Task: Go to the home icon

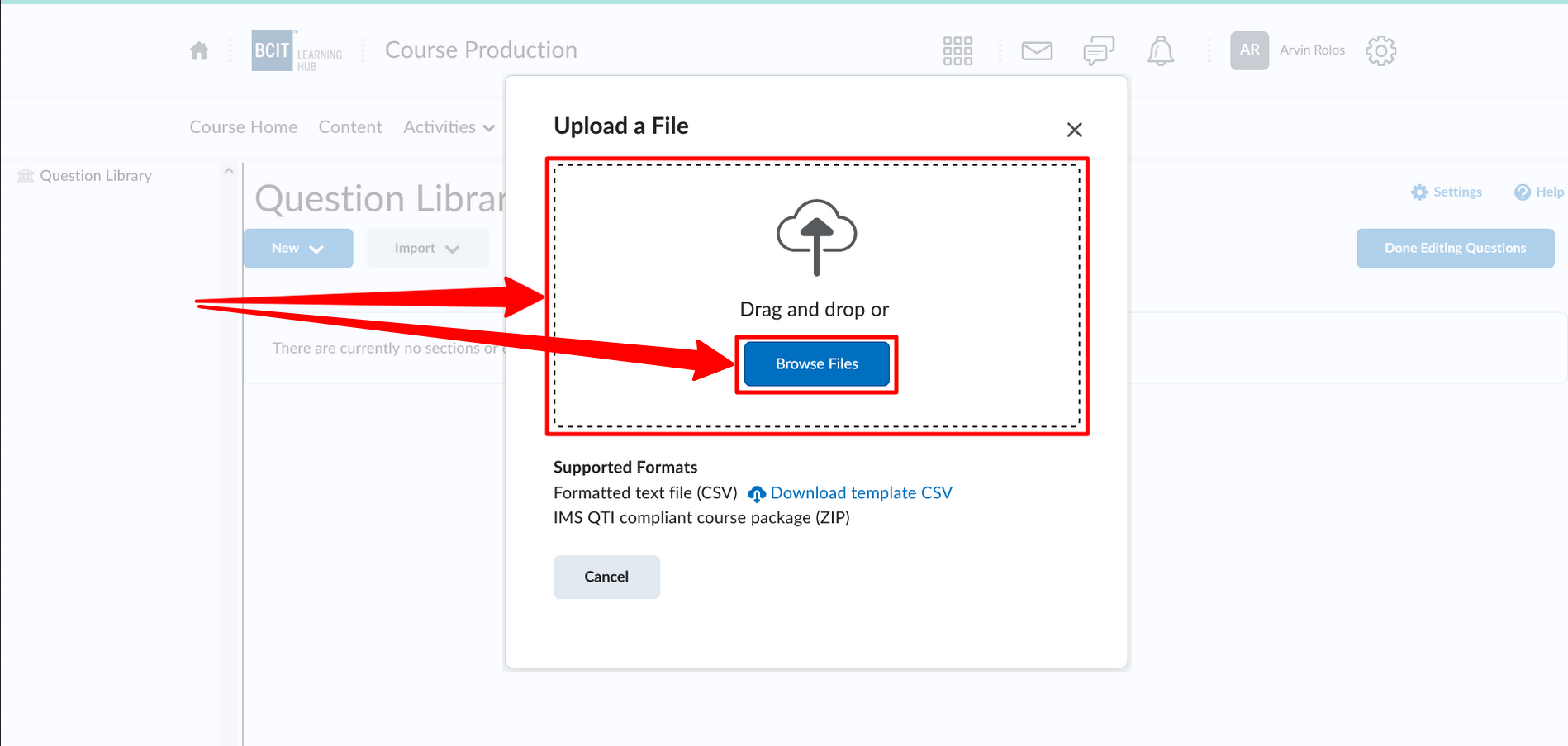Action: coord(199,51)
